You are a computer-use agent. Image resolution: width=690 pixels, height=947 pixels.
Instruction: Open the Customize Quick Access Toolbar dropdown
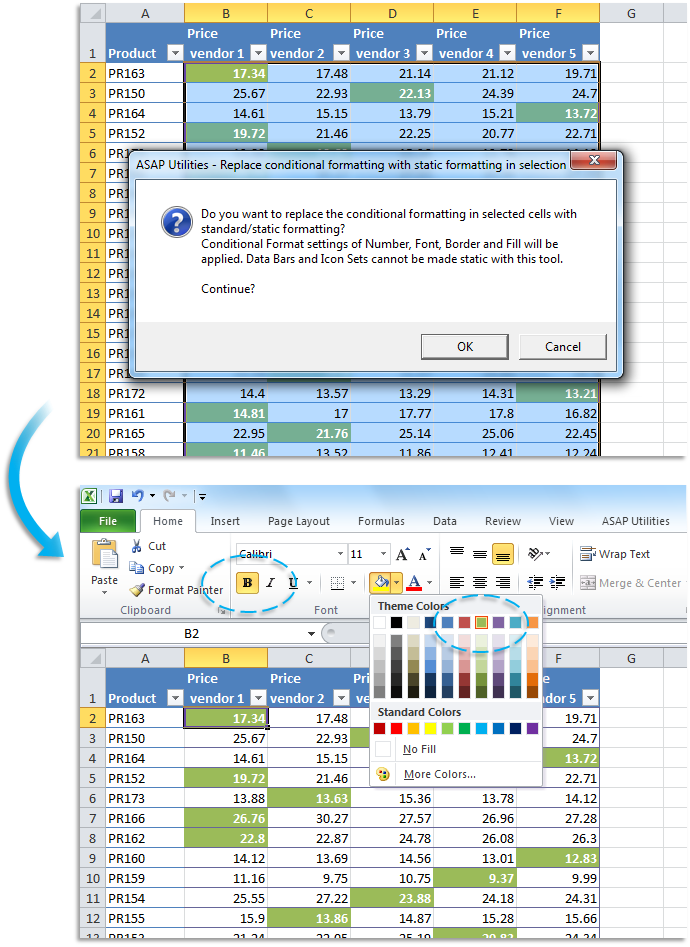[x=202, y=496]
